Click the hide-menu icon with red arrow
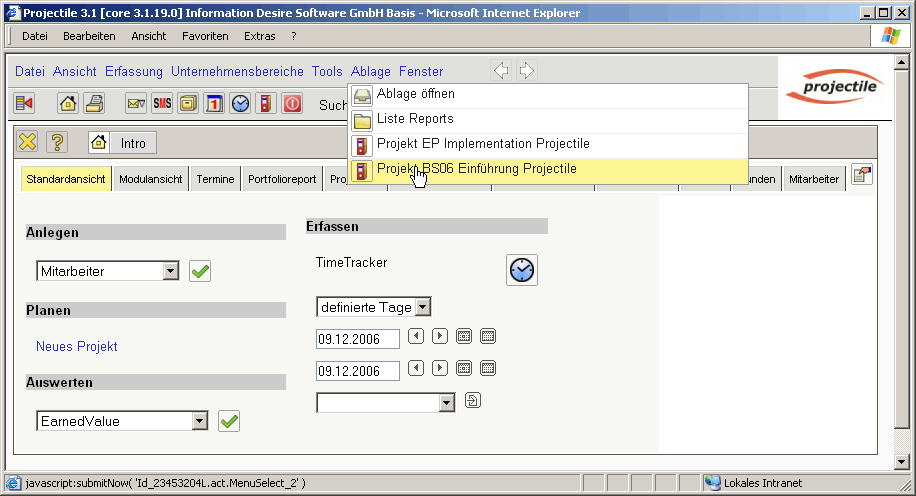916x496 pixels. (25, 103)
